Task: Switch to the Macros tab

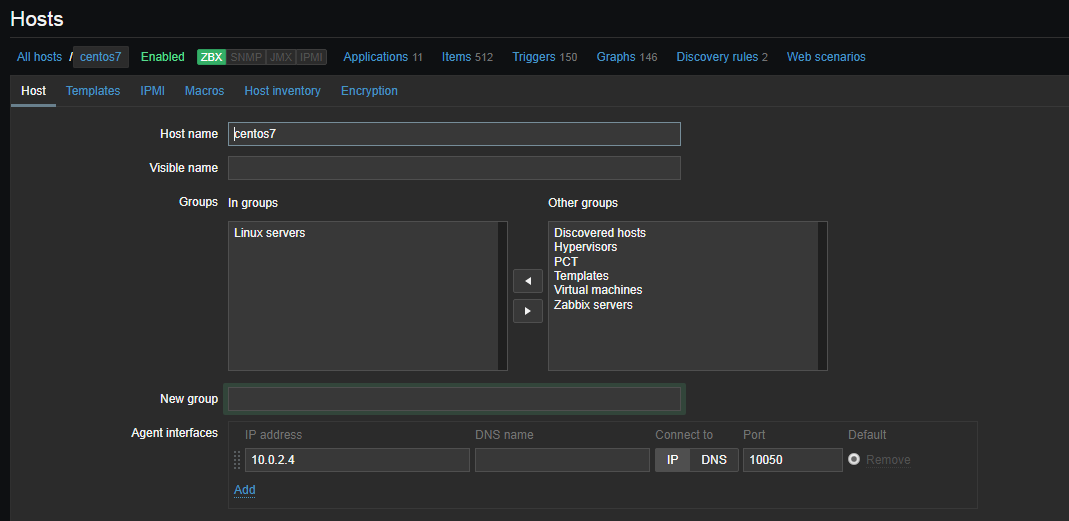Action: pos(204,91)
